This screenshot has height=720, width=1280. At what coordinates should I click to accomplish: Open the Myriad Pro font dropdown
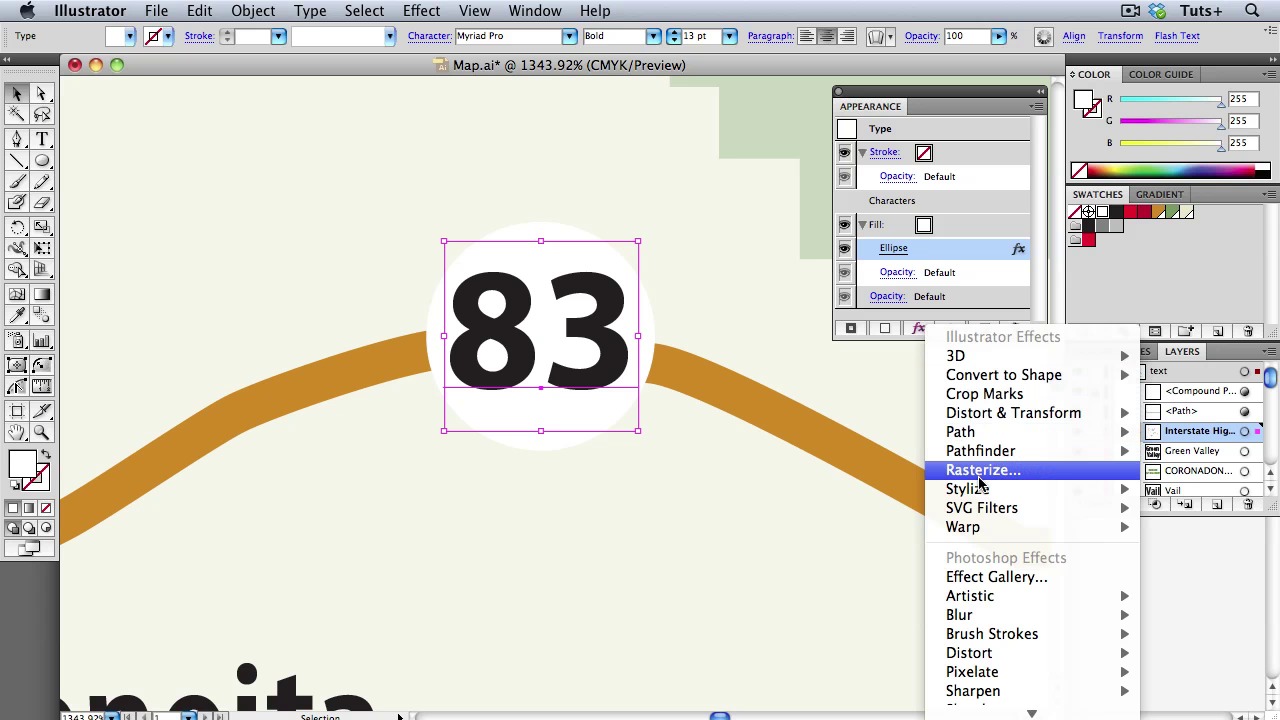pyautogui.click(x=569, y=36)
